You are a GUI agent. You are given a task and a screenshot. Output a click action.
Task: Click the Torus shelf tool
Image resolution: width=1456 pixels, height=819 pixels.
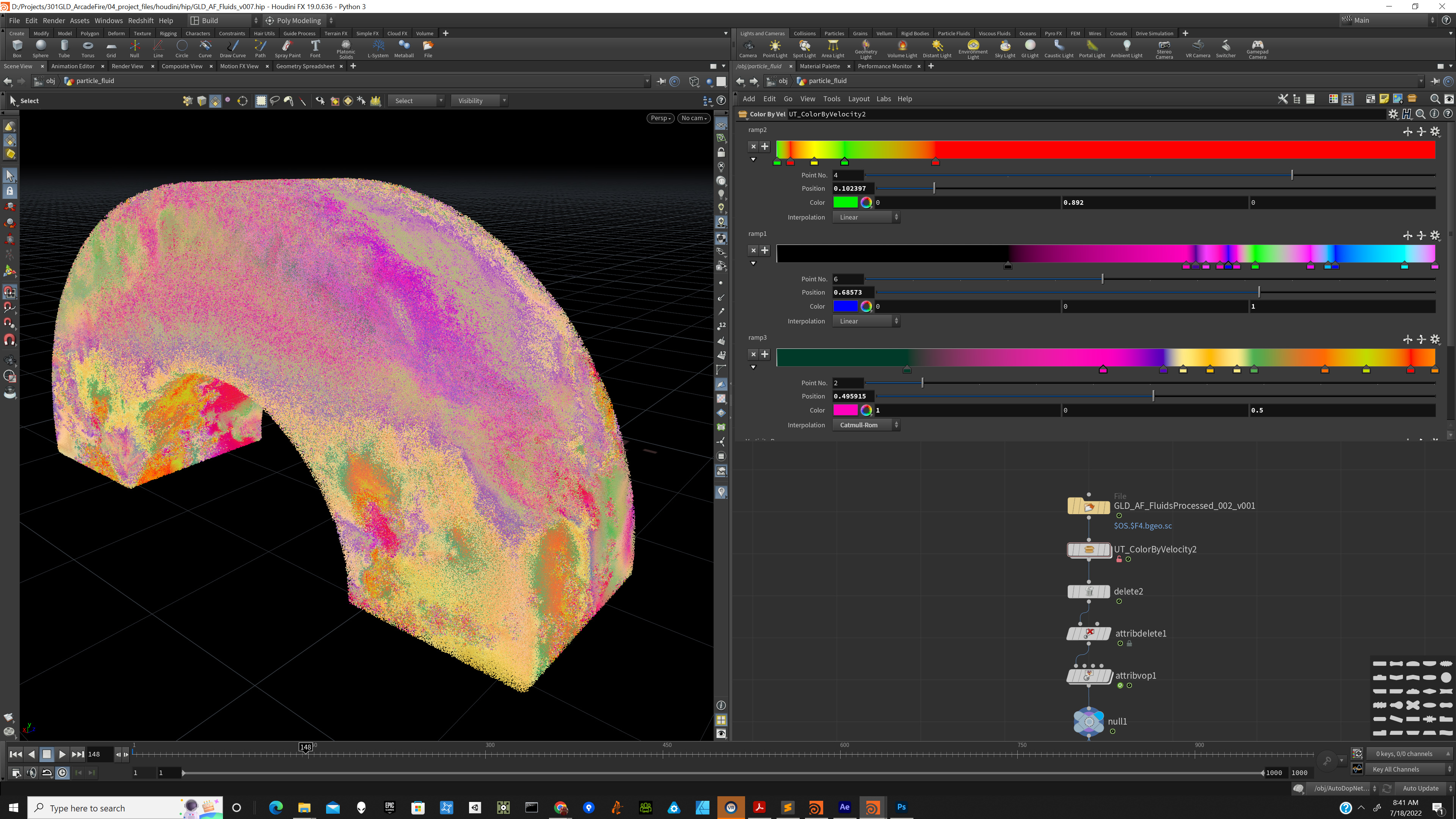pos(88,49)
